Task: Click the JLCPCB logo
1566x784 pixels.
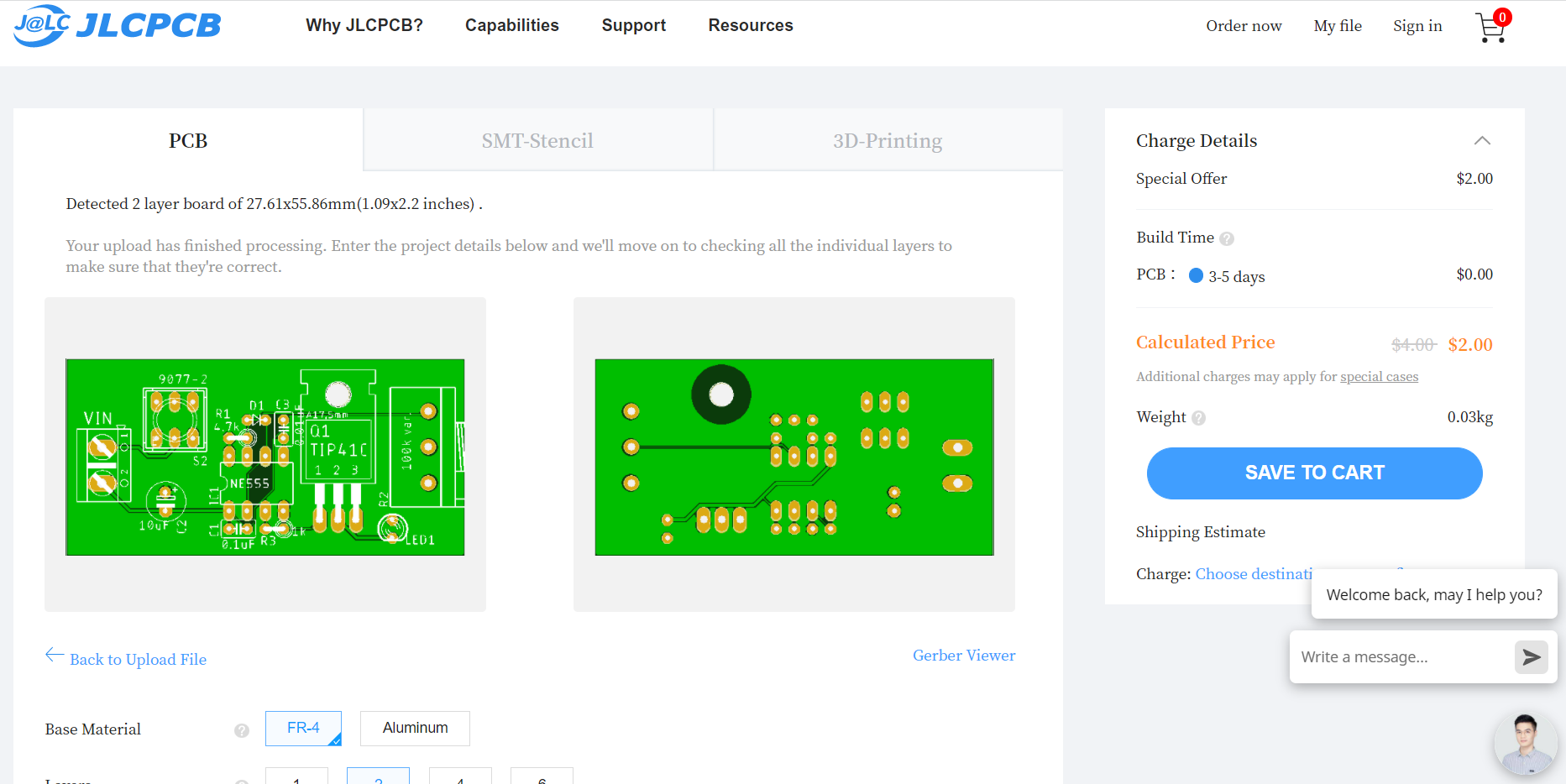Action: (118, 25)
